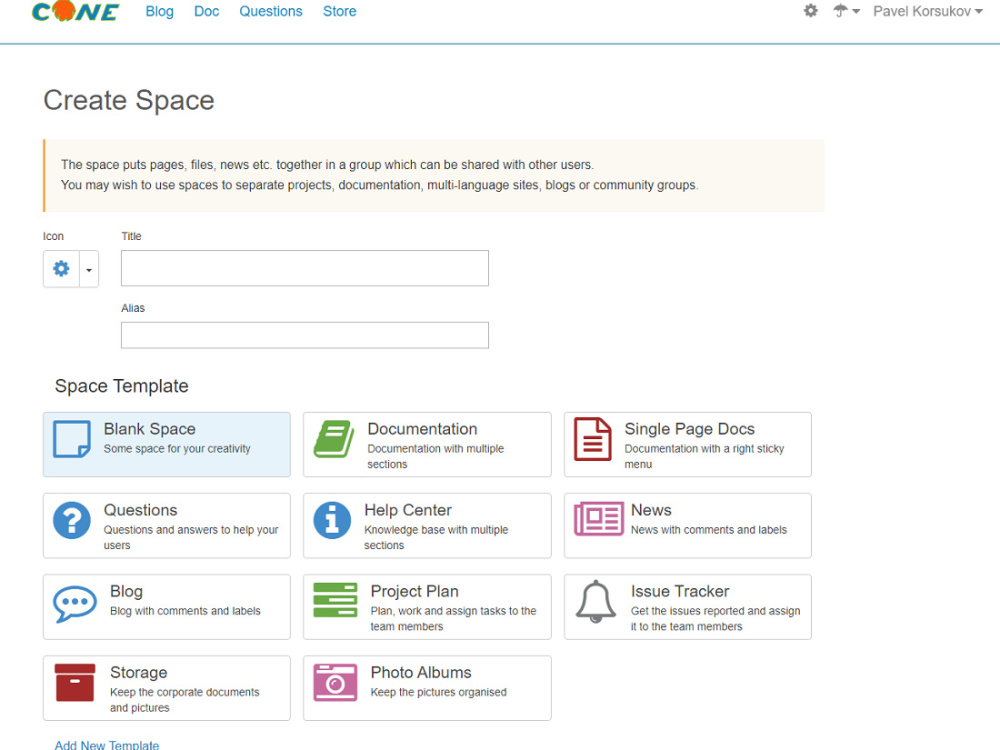The width and height of the screenshot is (1000, 750).
Task: Select the Storage red box icon
Action: pos(75,682)
